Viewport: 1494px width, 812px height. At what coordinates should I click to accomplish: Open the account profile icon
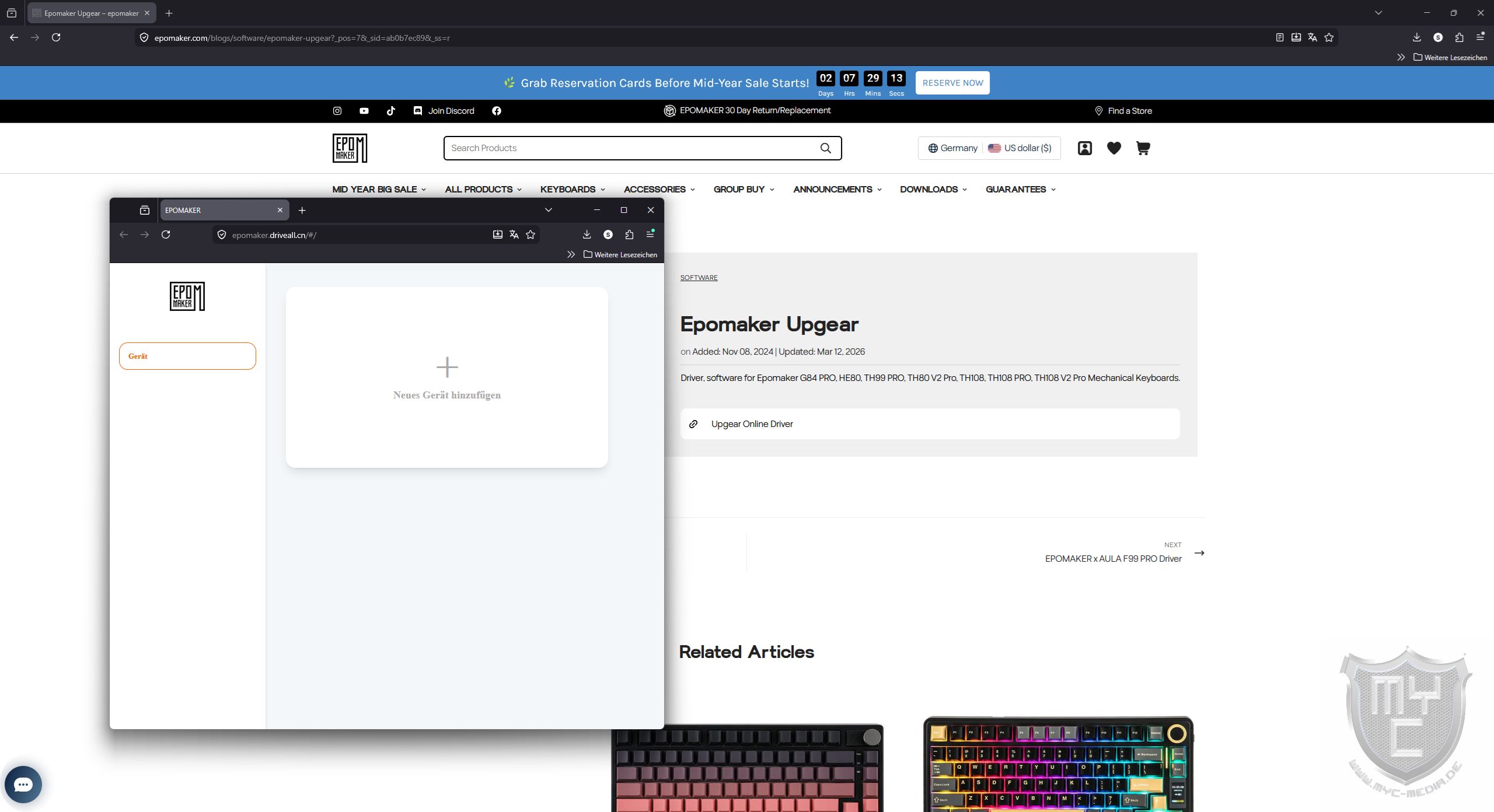(x=1085, y=148)
